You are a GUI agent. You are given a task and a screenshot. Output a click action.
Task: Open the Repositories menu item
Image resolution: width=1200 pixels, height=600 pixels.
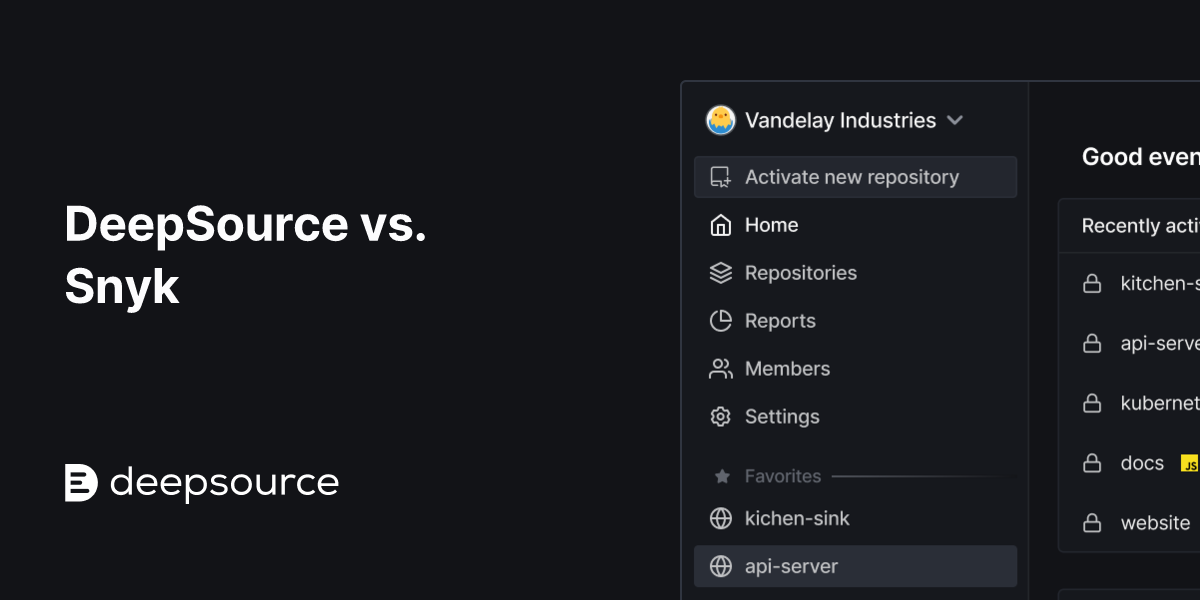[800, 273]
